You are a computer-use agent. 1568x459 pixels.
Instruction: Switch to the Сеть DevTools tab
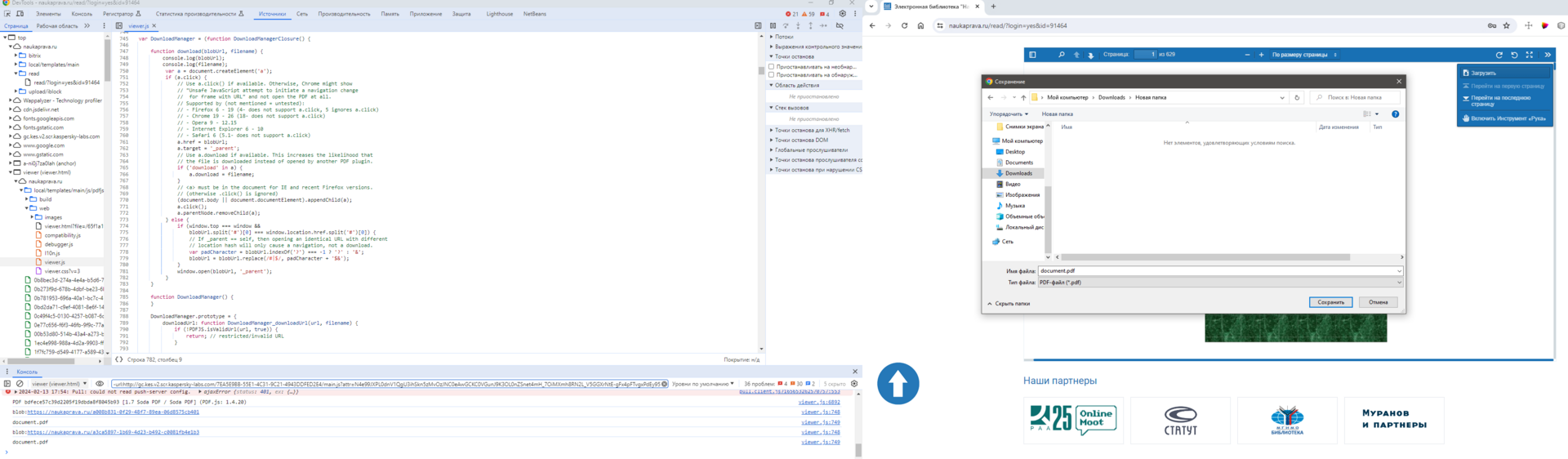click(x=302, y=14)
